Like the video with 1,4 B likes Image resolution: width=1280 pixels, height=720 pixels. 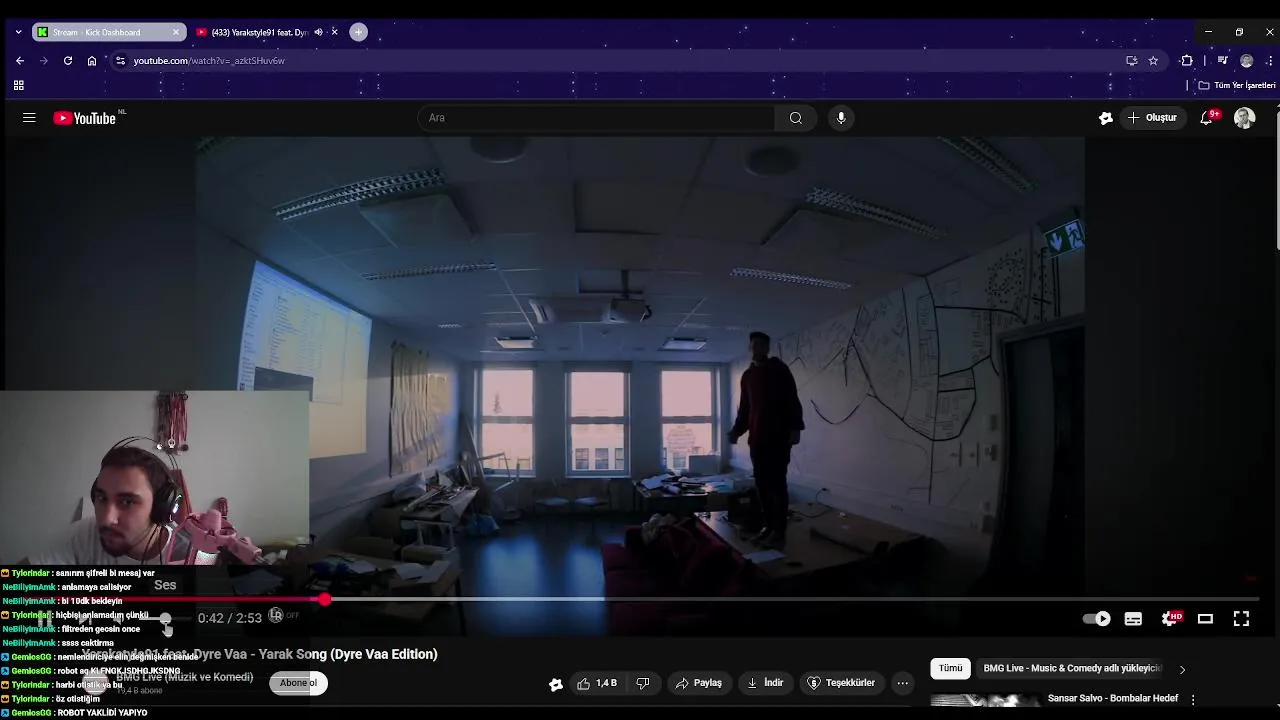tap(597, 683)
